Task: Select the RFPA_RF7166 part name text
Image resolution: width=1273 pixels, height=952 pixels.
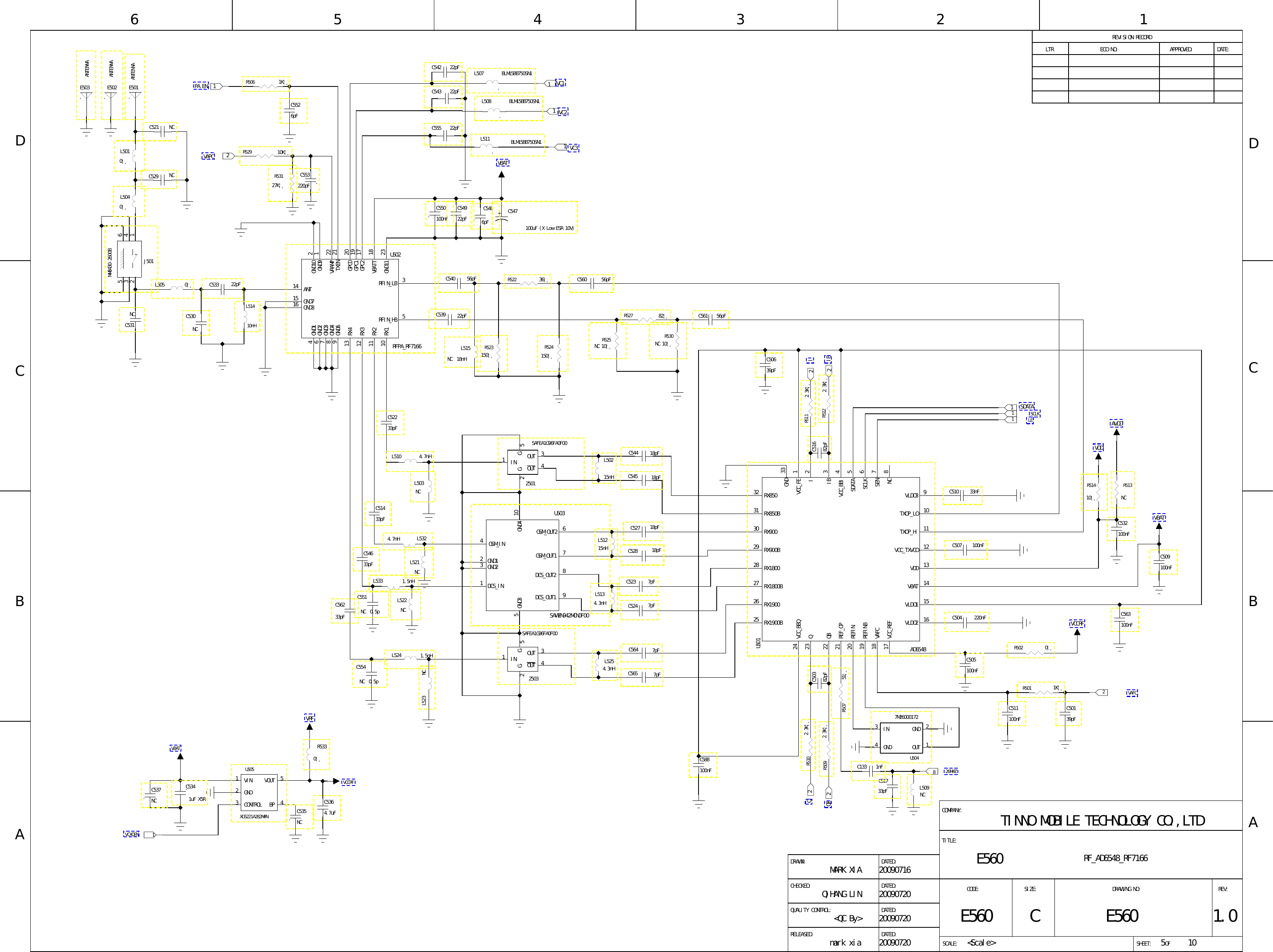Action: pyautogui.click(x=407, y=347)
